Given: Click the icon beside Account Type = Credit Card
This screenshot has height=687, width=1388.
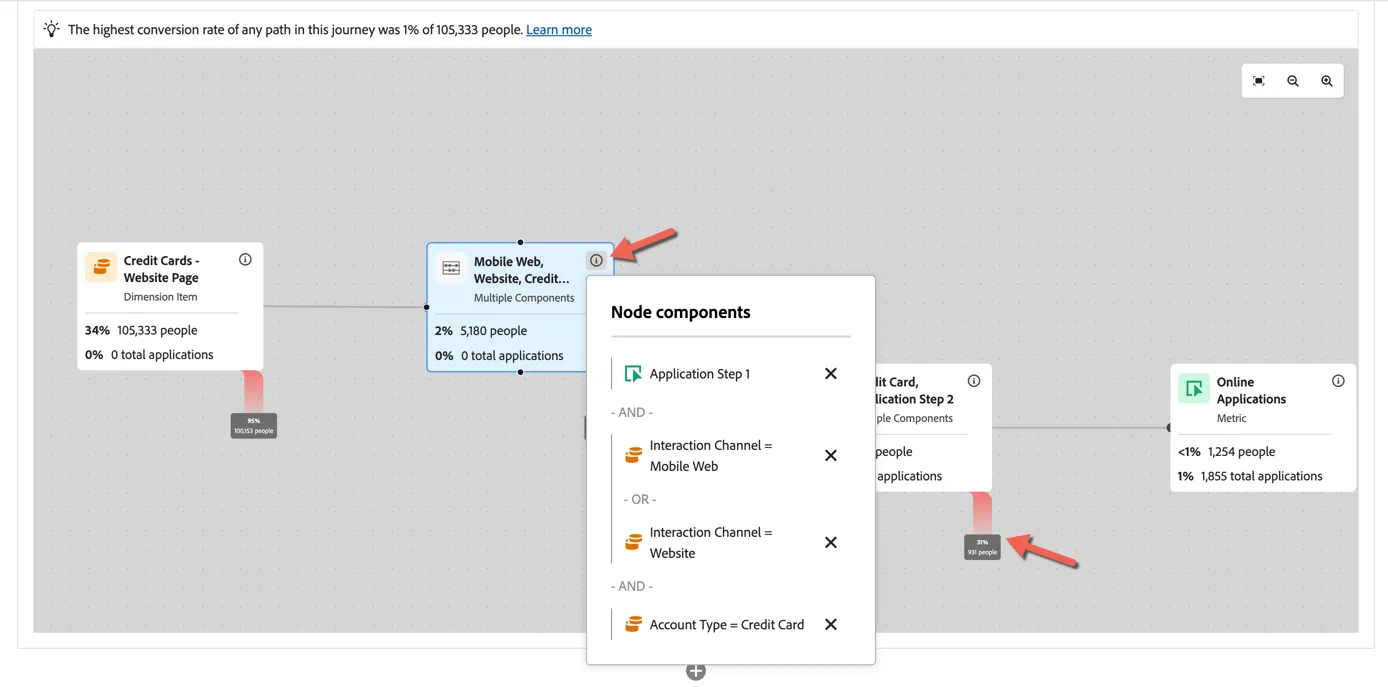Looking at the screenshot, I should [633, 624].
